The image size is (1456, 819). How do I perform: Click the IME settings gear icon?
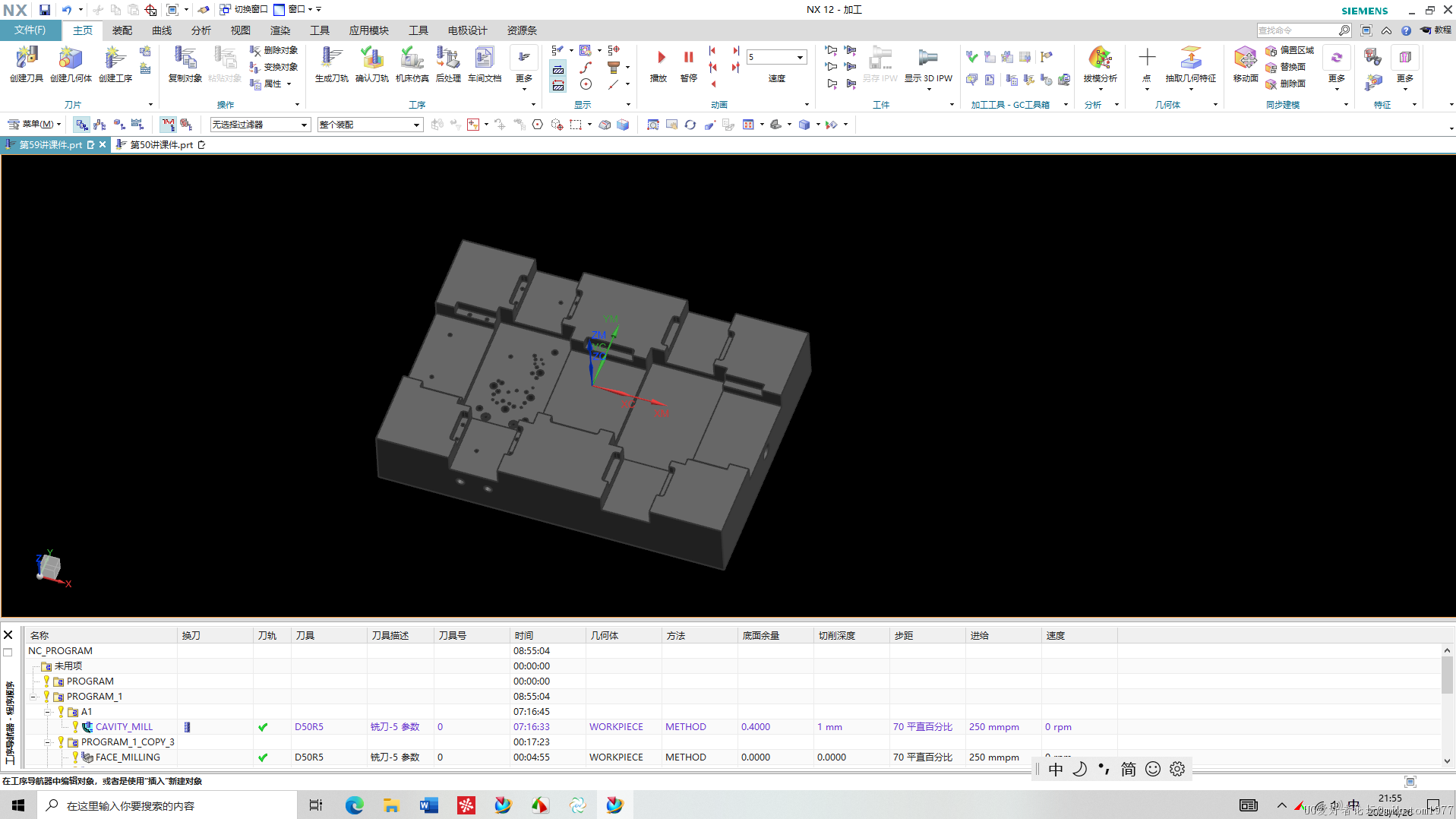[1177, 769]
